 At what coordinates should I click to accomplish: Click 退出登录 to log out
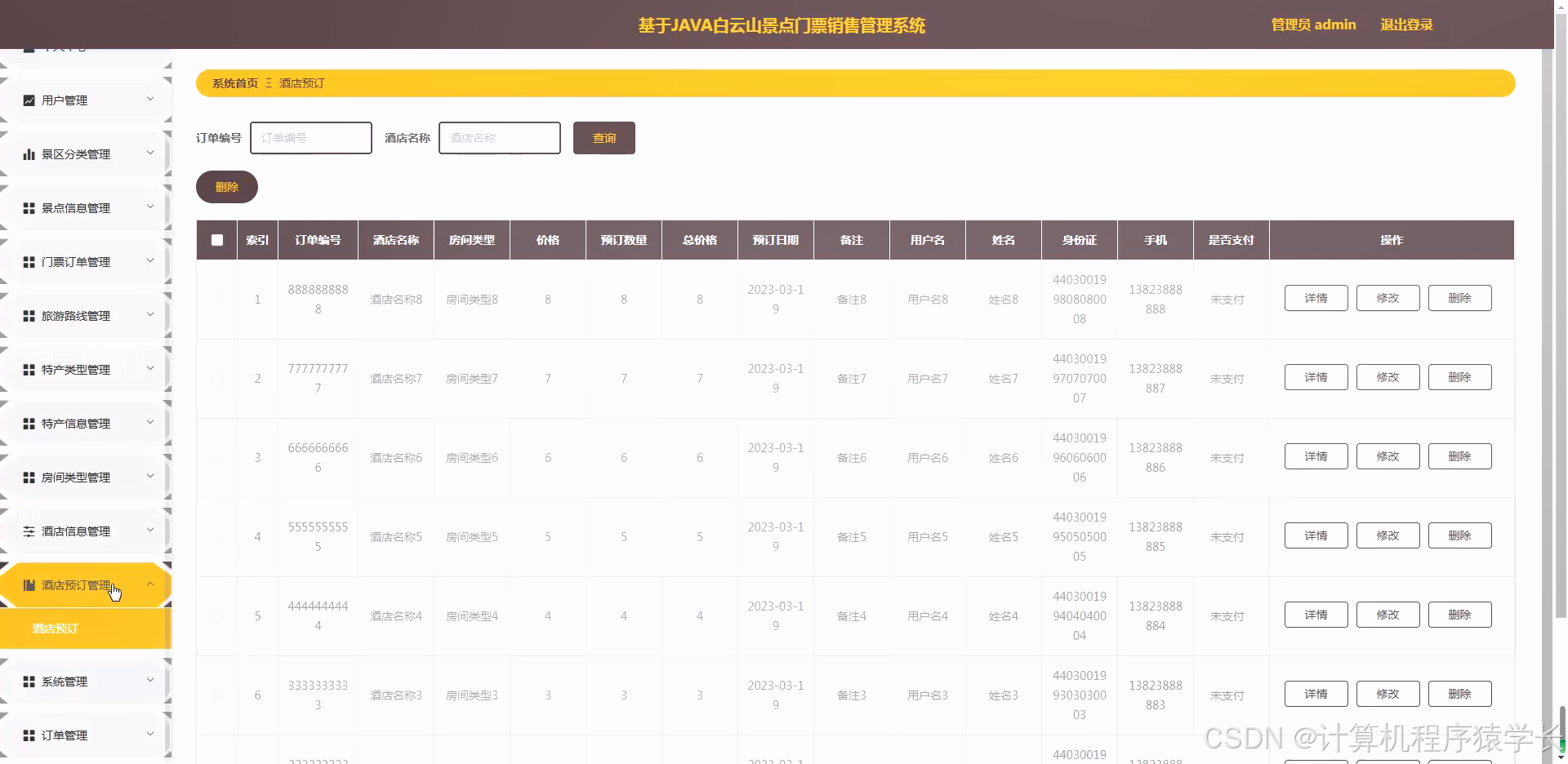(1406, 24)
